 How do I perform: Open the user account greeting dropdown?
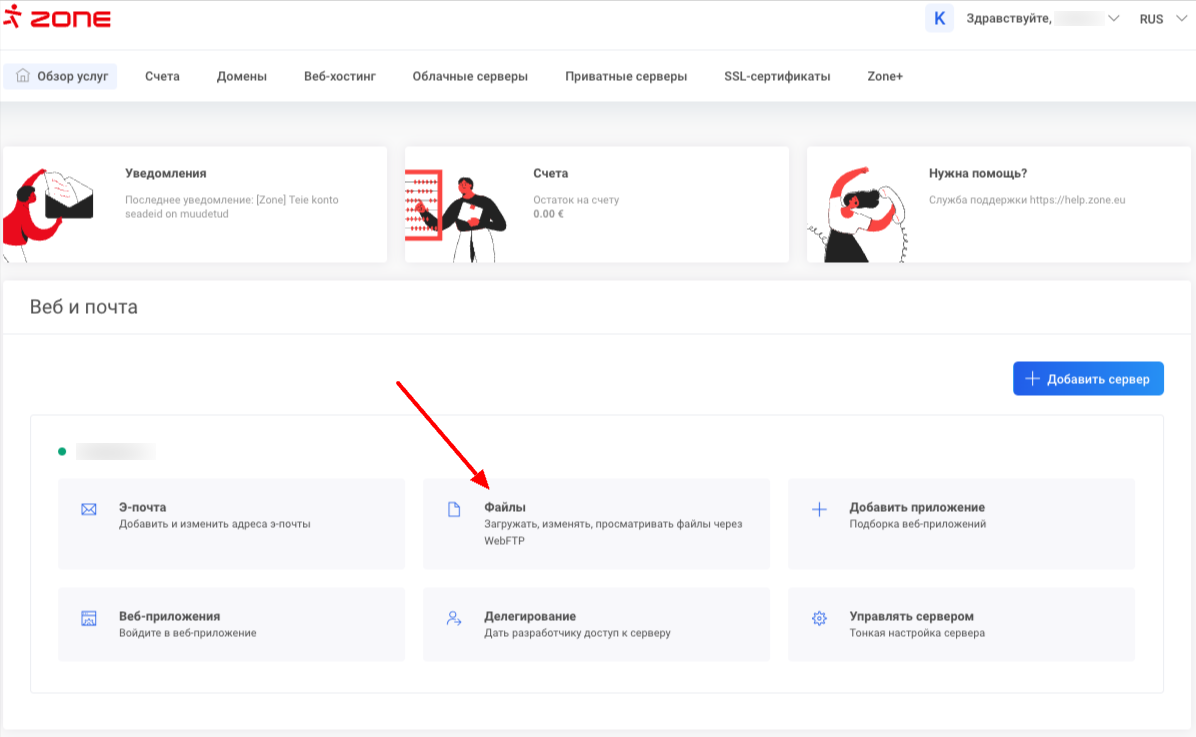pyautogui.click(x=1040, y=19)
